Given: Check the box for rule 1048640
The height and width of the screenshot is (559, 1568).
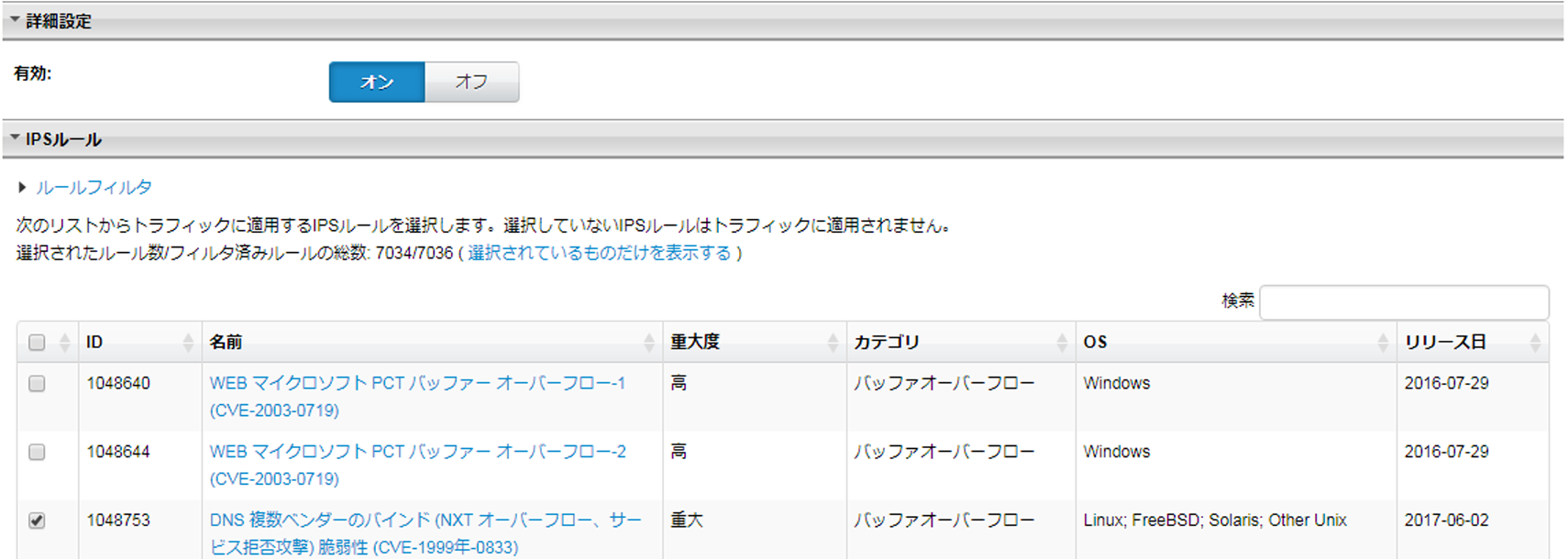Looking at the screenshot, I should pos(37,384).
